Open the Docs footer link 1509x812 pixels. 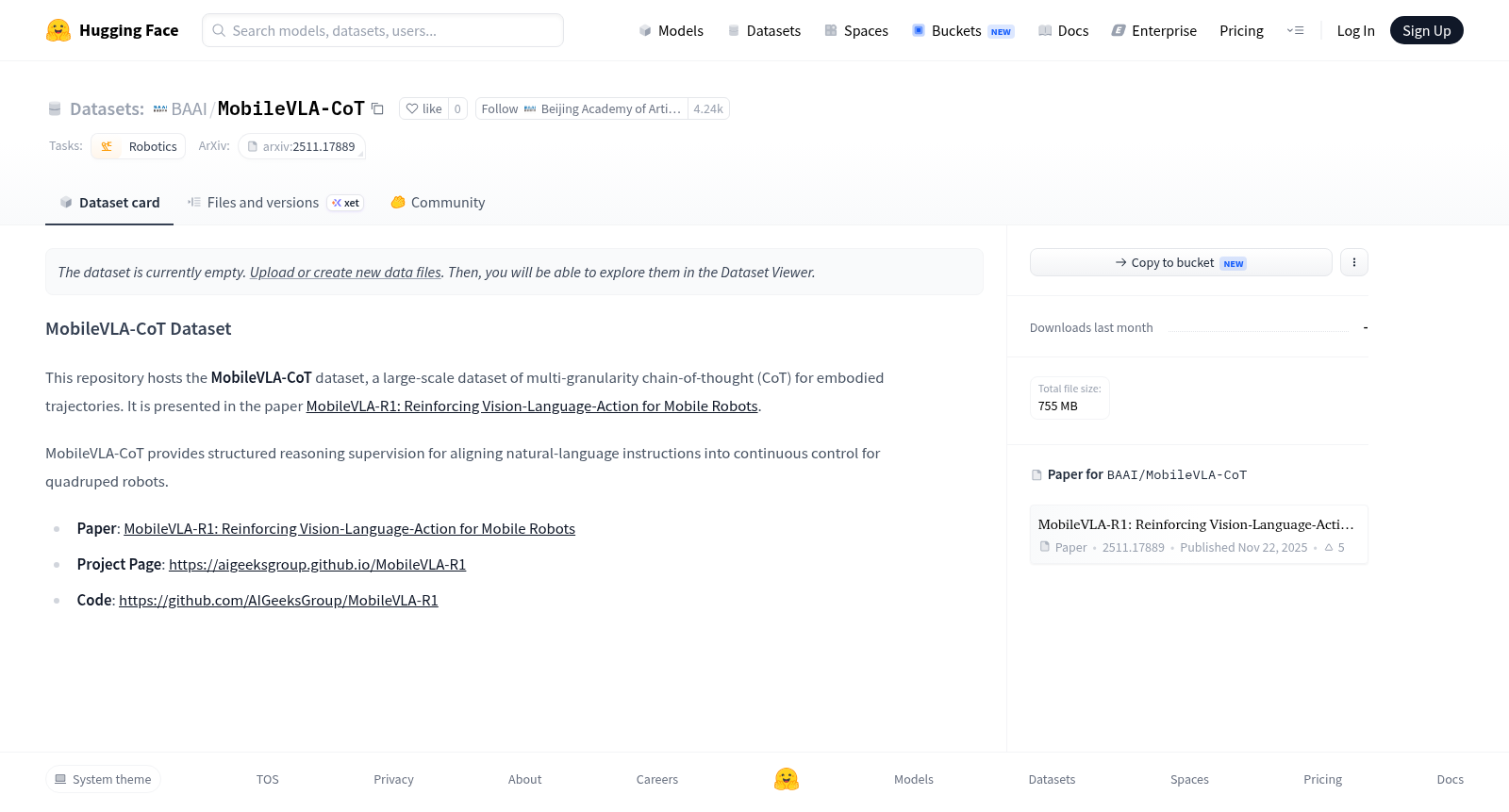pos(1450,779)
